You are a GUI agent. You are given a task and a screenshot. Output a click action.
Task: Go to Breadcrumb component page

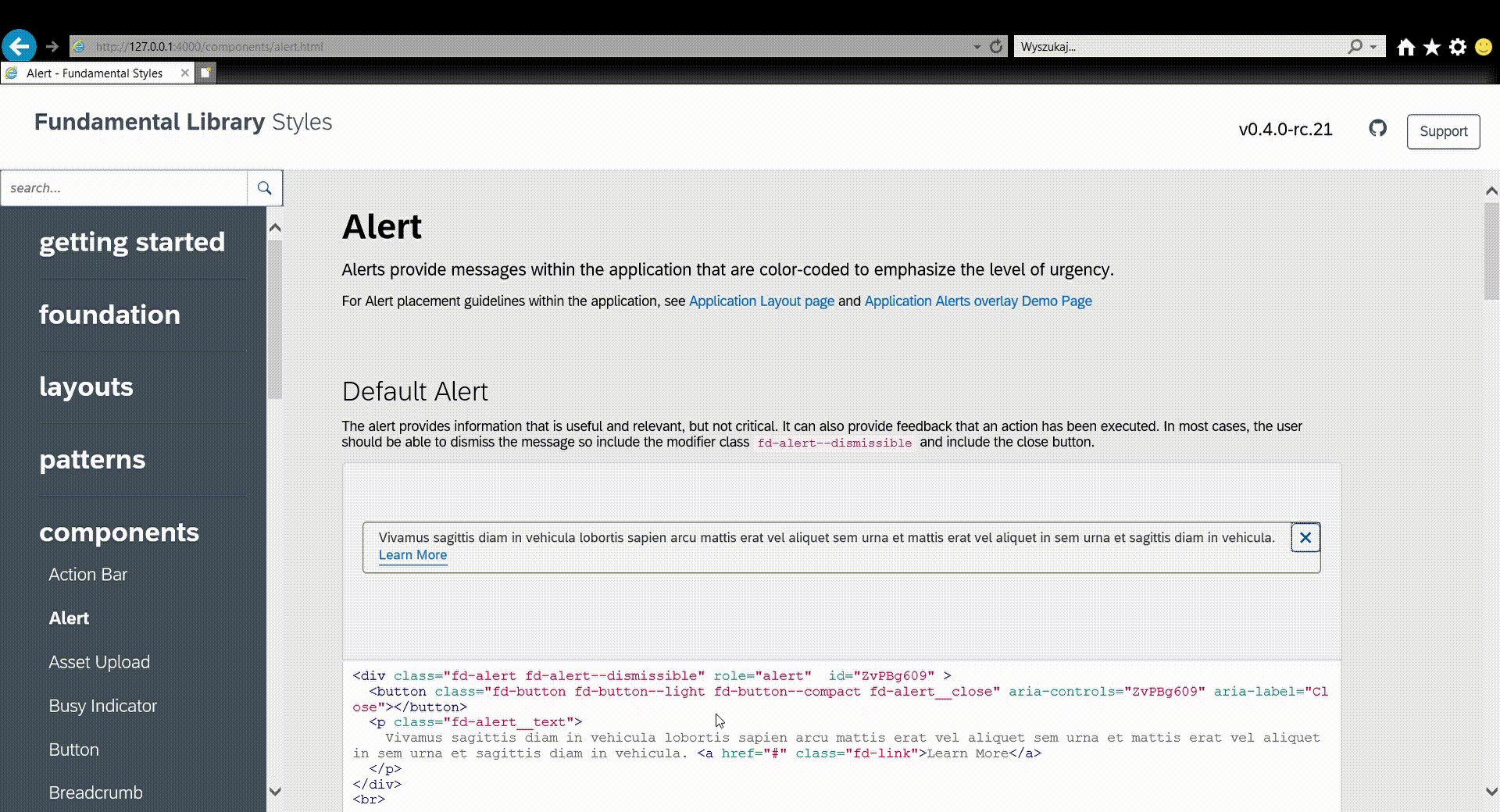tap(95, 792)
